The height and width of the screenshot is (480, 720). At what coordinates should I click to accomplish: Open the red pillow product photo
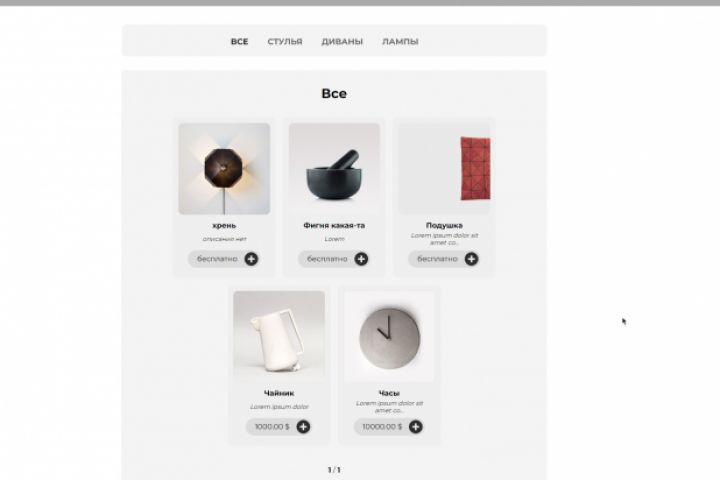(444, 169)
